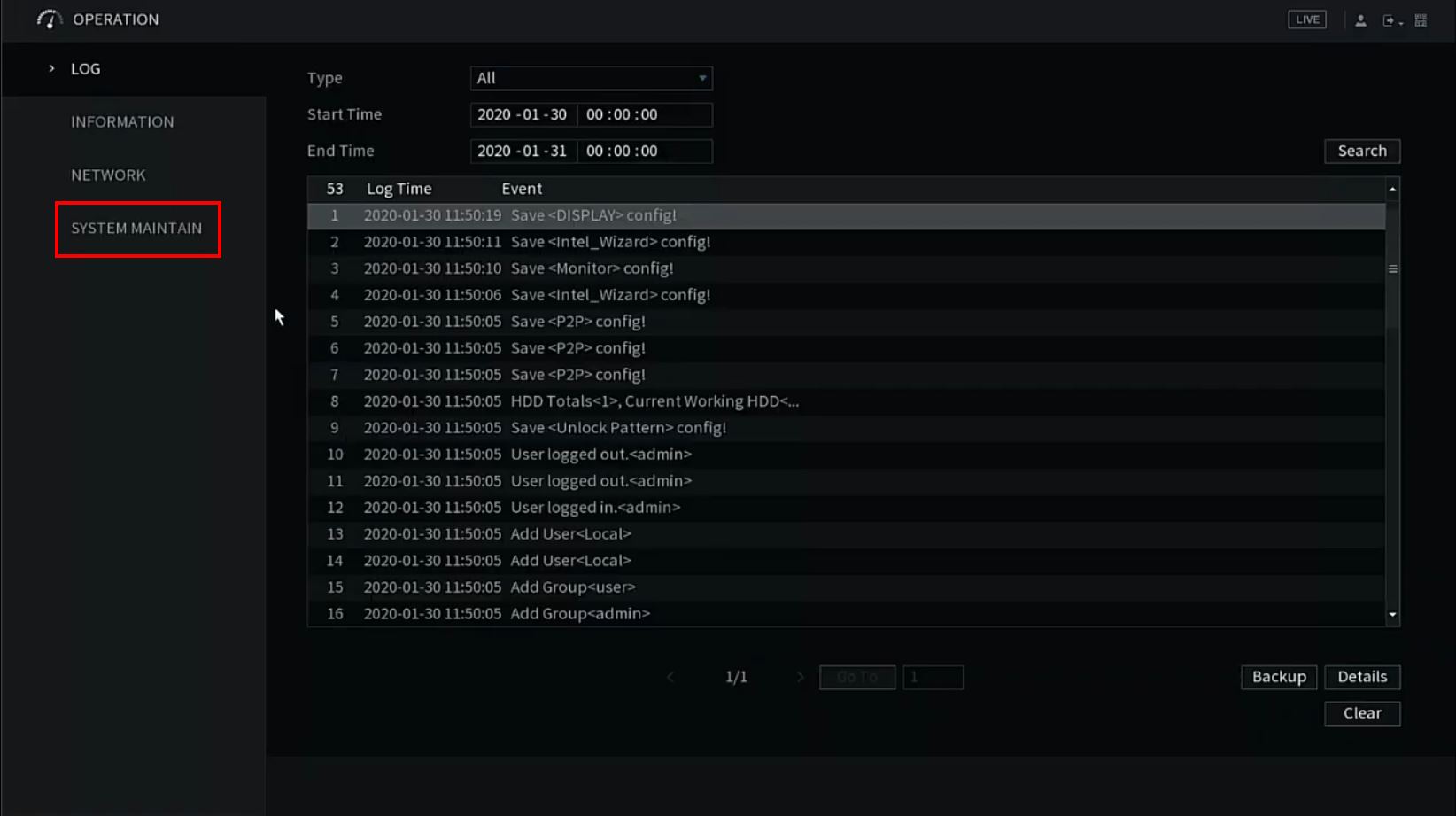Click the Go To button
This screenshot has width=1456, height=816.
pyautogui.click(x=857, y=677)
